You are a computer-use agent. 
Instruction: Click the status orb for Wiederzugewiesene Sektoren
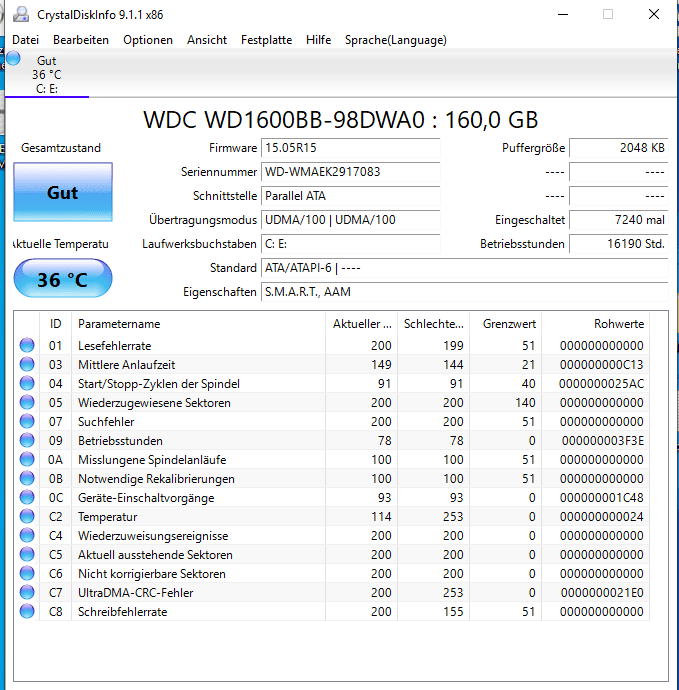tap(27, 402)
